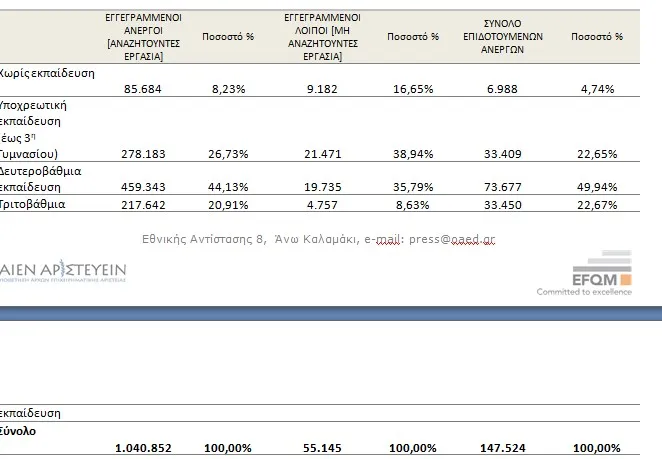The width and height of the screenshot is (662, 459).
Task: Select the 44,13% percentage cell
Action: [228, 187]
